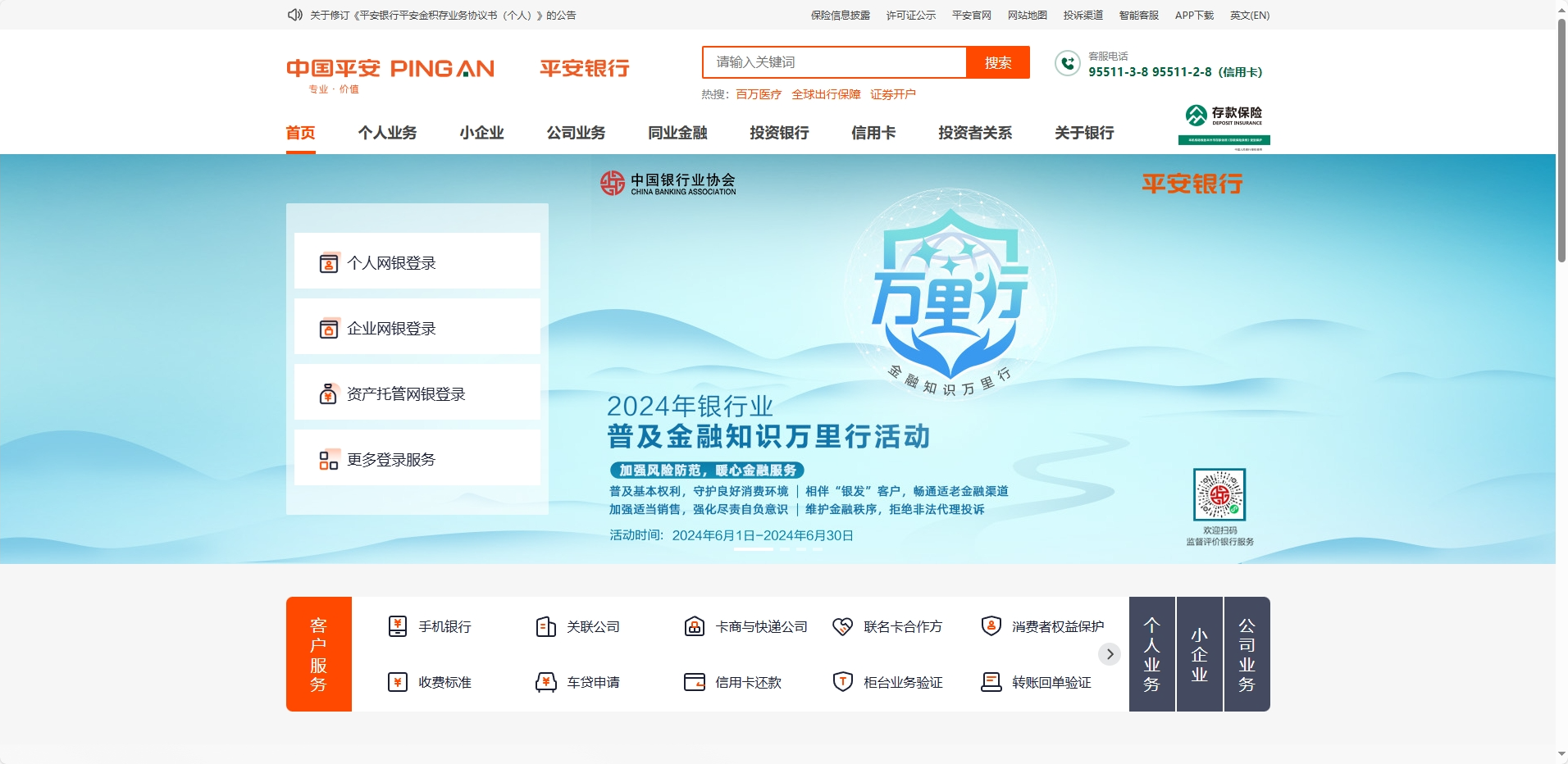Click the speaker announcement icon
Screen dimensions: 1568x764
pyautogui.click(x=294, y=15)
